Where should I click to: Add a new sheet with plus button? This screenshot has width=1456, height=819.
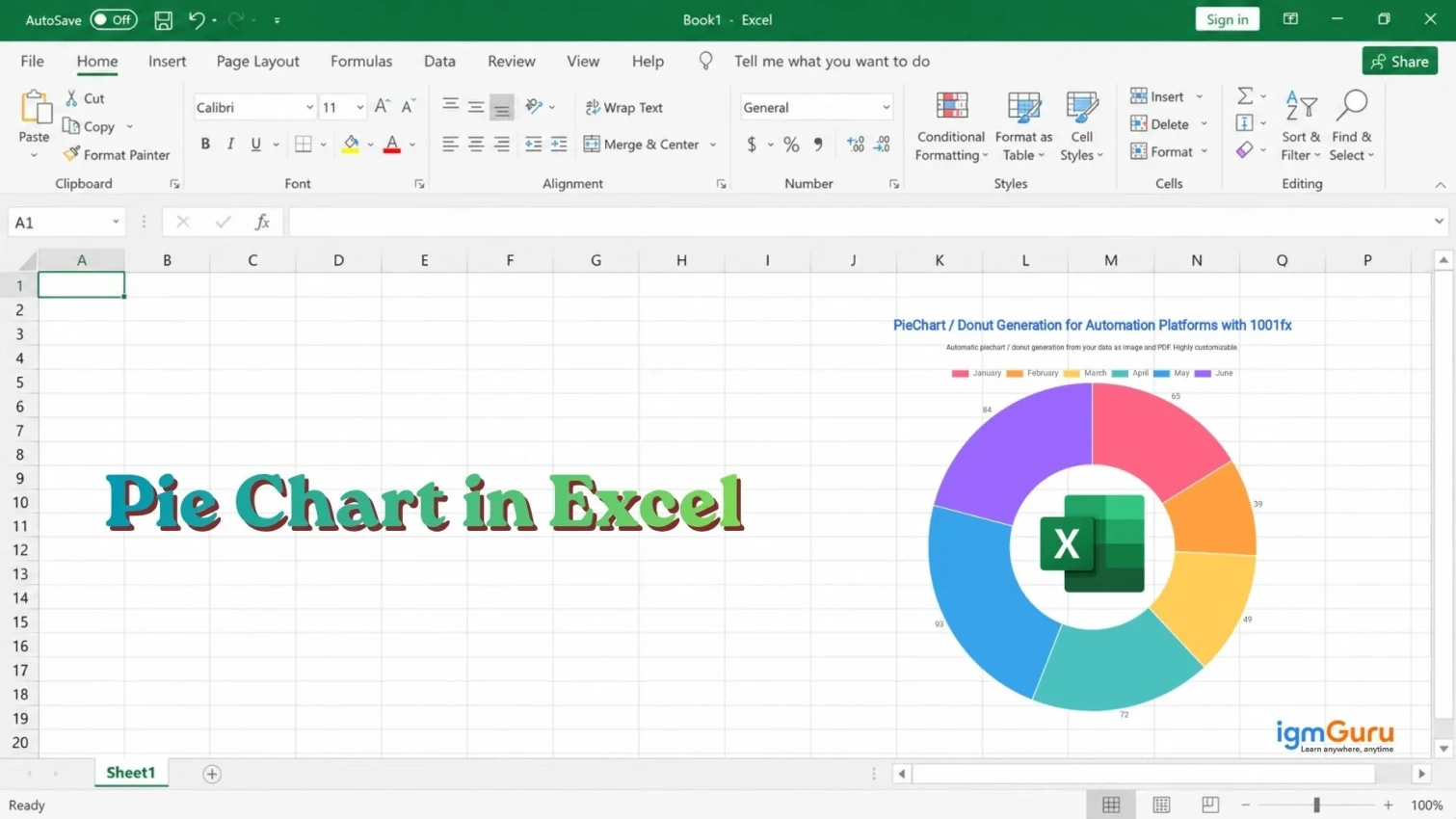(x=212, y=774)
